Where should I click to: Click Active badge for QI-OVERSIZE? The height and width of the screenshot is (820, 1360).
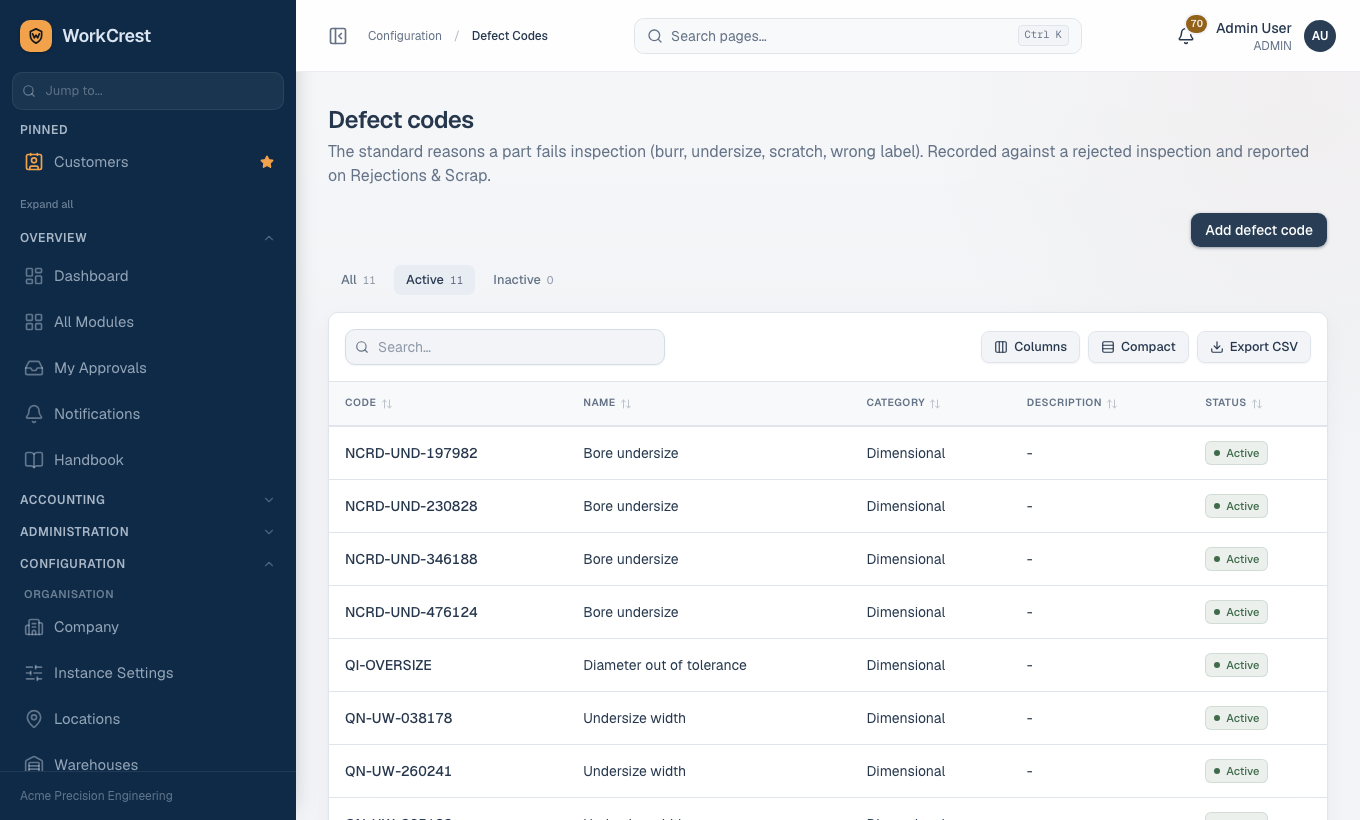(x=1236, y=665)
